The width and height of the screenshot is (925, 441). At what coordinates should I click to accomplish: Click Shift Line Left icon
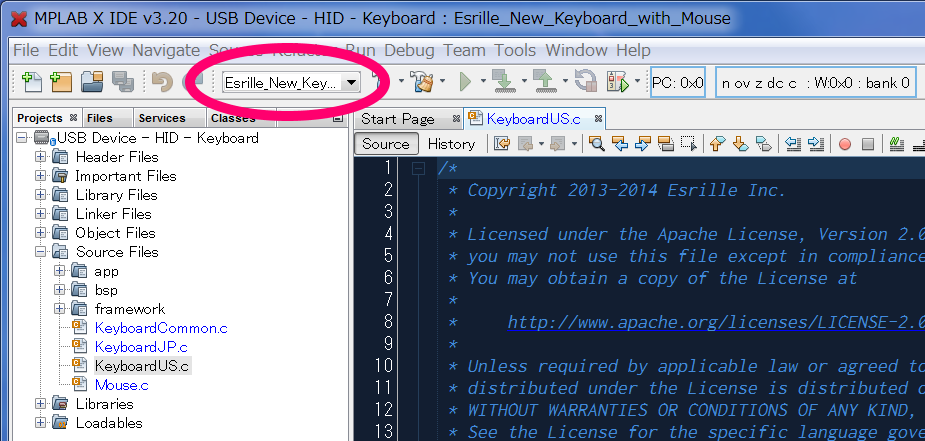pos(793,144)
